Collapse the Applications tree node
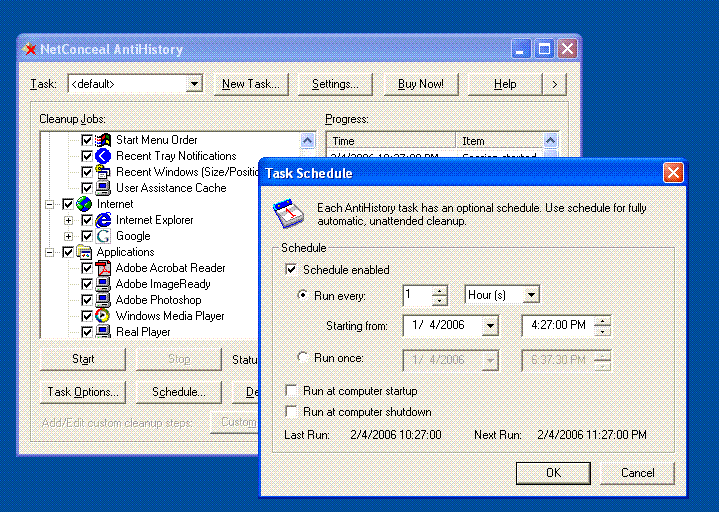Screen dimensions: 719x512 coord(49,252)
